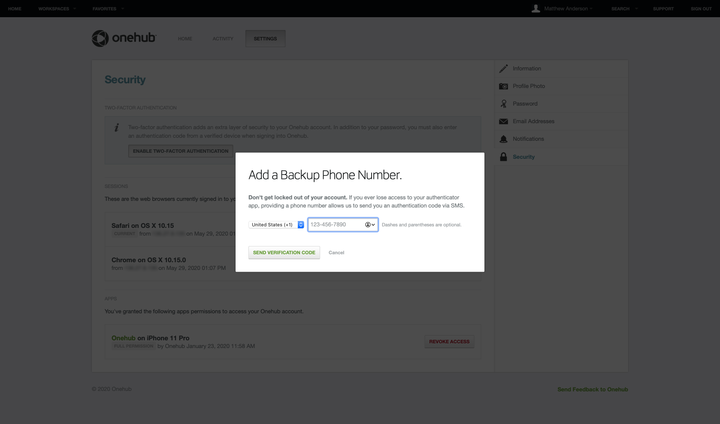Click the Security page heading
Screen dimensions: 720x424
[125, 79]
